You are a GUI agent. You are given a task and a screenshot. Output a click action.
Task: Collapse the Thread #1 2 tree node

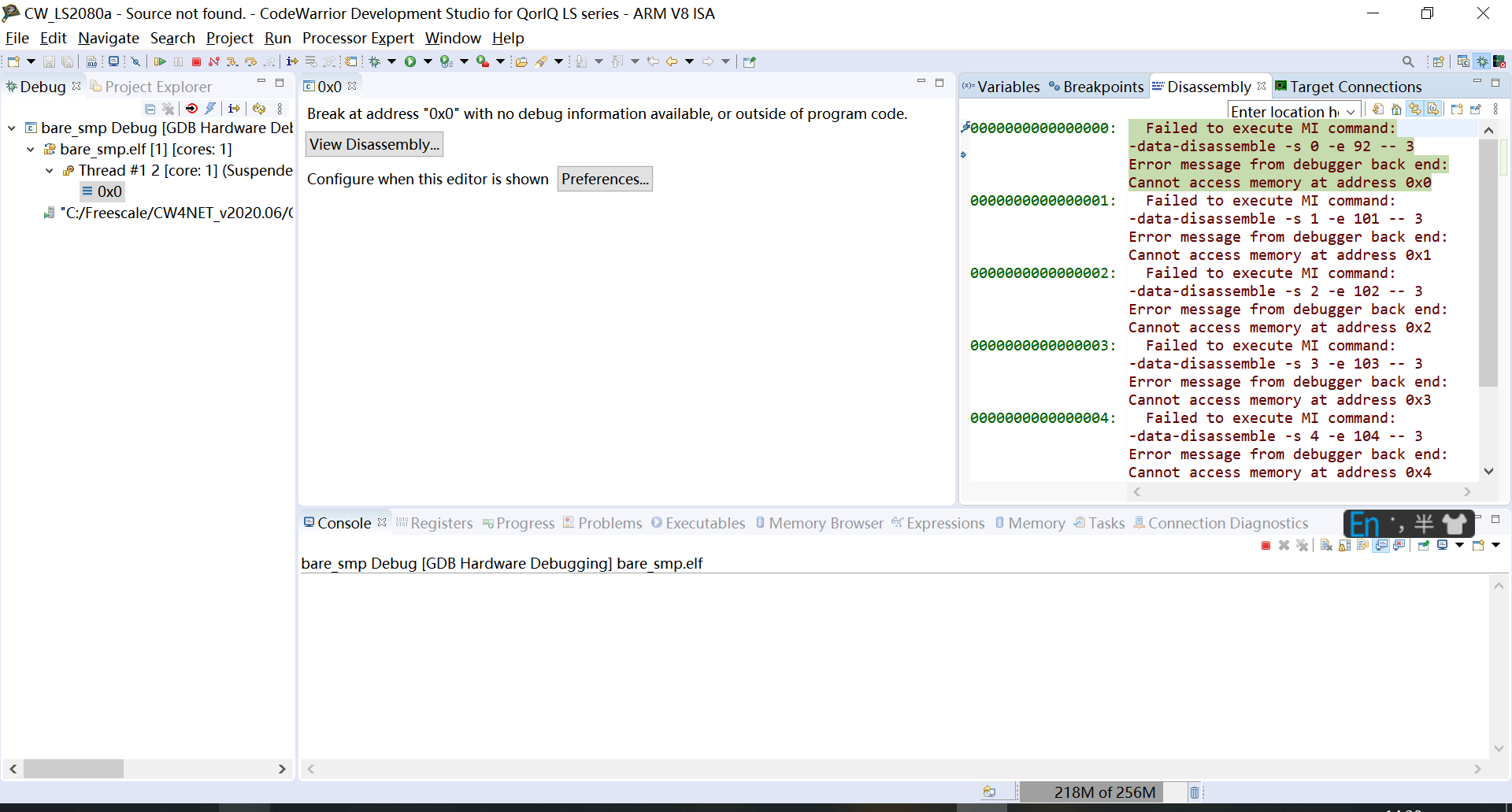coord(50,171)
